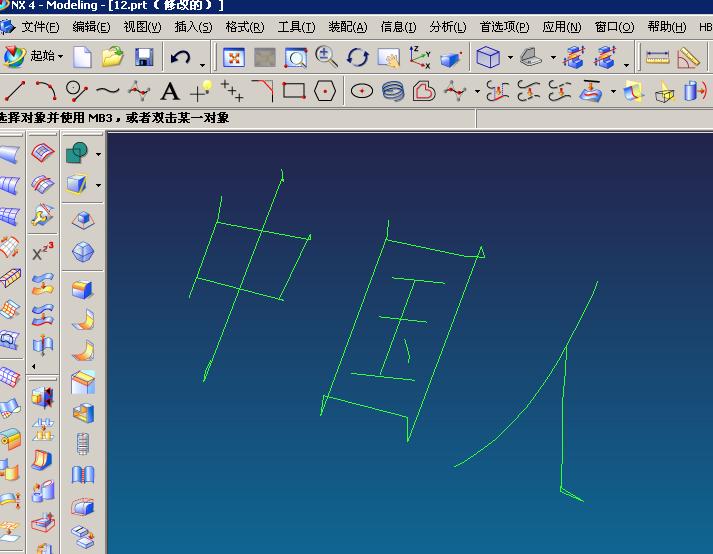
Task: Select the Arc drawing tool
Action: pyautogui.click(x=45, y=91)
